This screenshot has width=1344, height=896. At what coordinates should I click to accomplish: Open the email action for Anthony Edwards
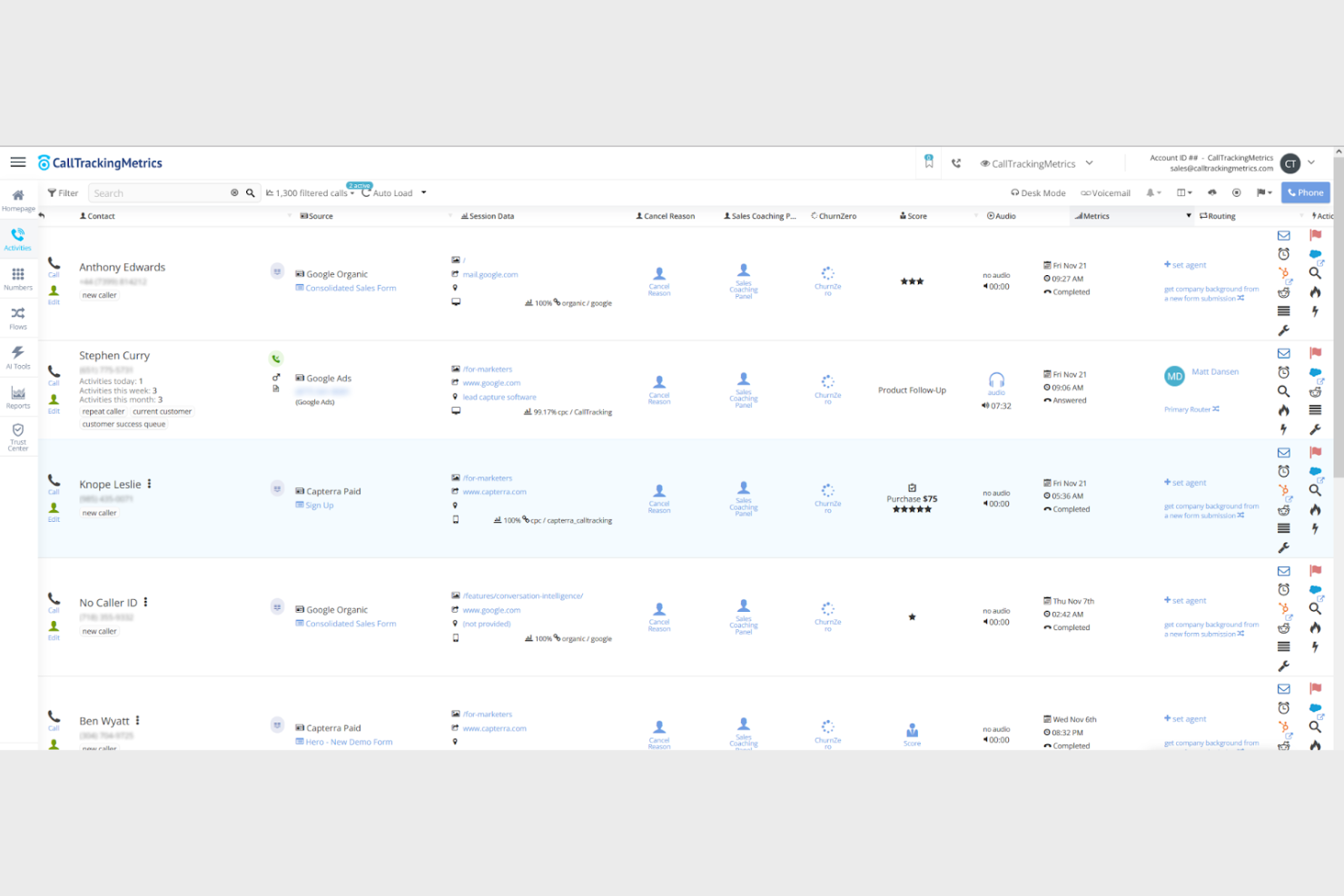tap(1283, 235)
